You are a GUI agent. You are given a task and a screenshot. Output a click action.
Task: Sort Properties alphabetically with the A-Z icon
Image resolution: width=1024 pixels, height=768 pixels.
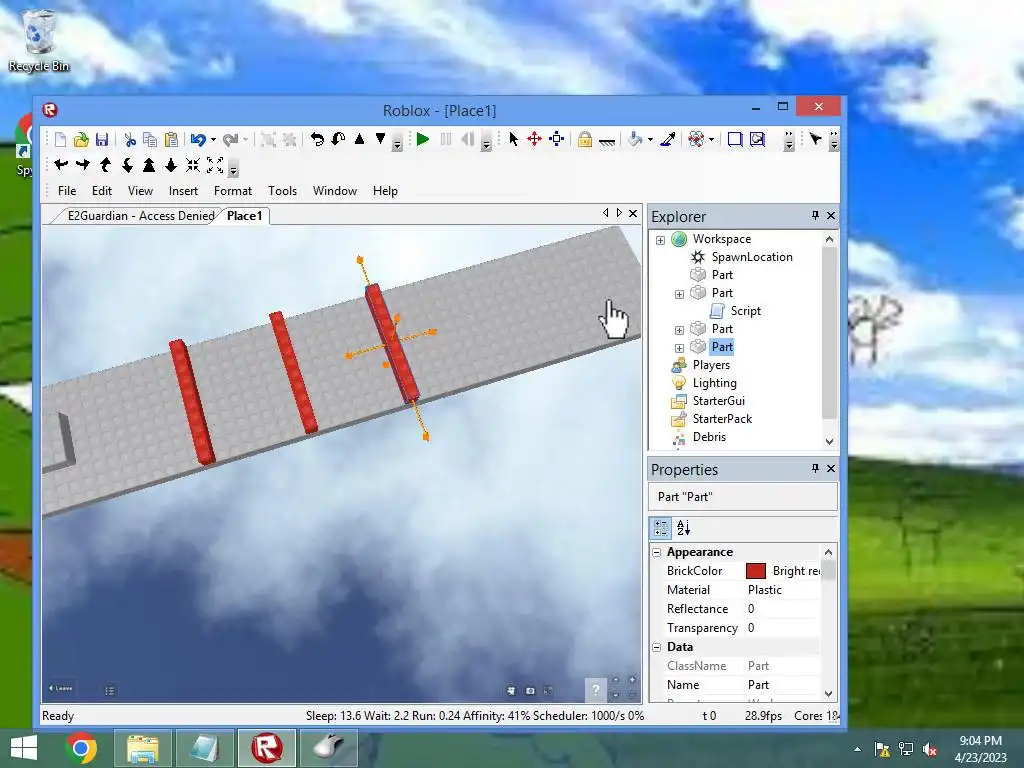[683, 528]
